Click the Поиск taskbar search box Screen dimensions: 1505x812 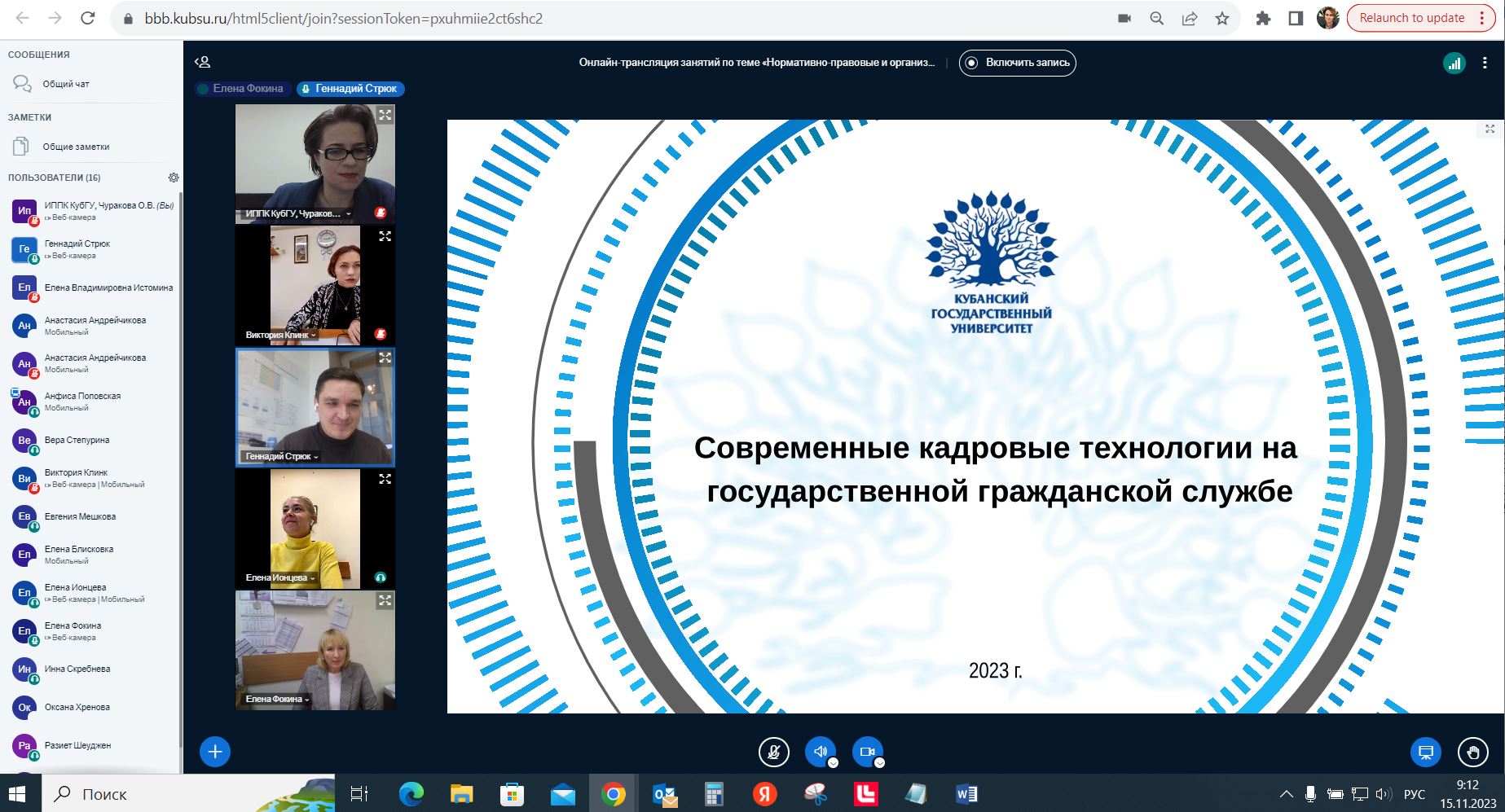click(187, 794)
